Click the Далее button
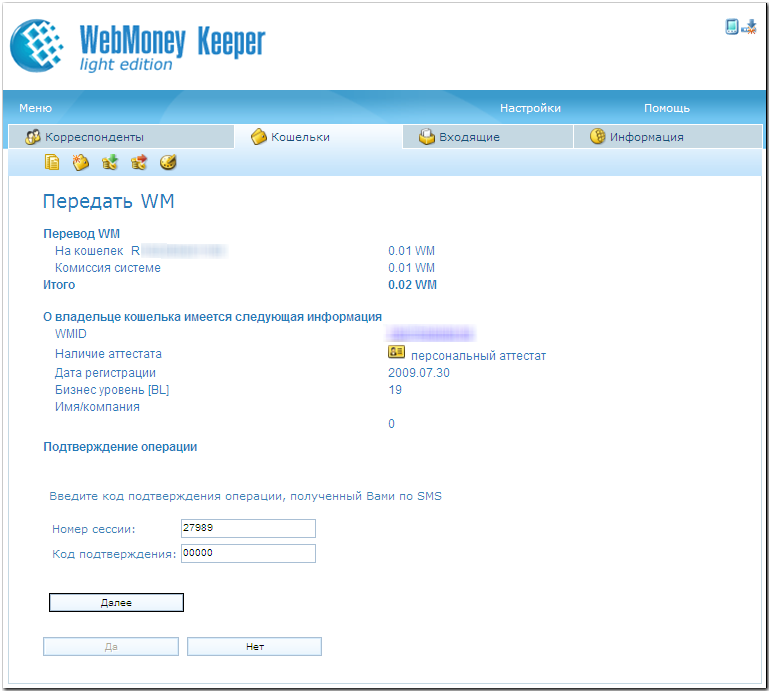 [116, 603]
